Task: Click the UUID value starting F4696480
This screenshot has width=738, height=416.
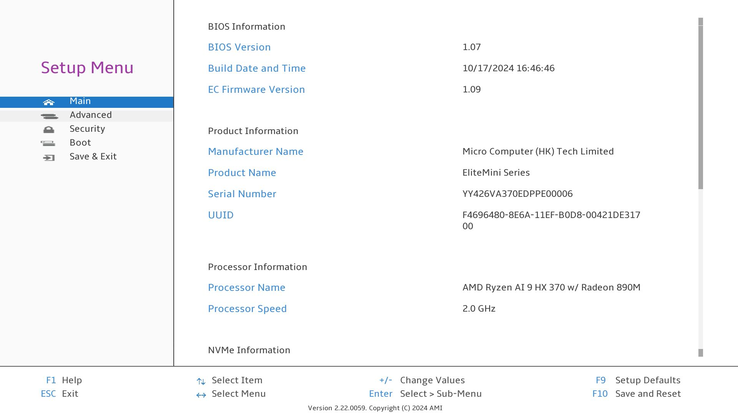Action: click(551, 220)
